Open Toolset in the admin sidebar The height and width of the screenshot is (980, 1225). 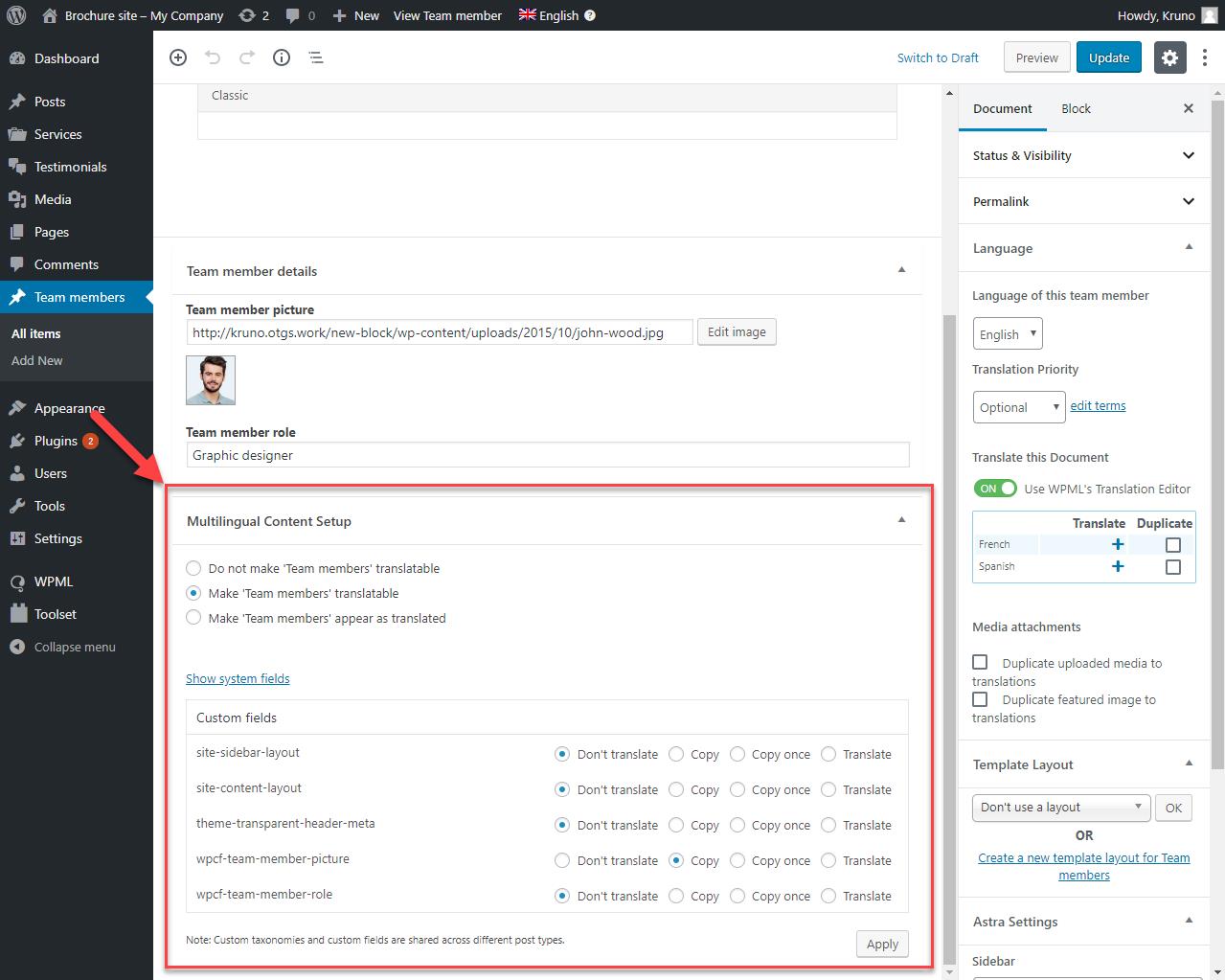[56, 614]
